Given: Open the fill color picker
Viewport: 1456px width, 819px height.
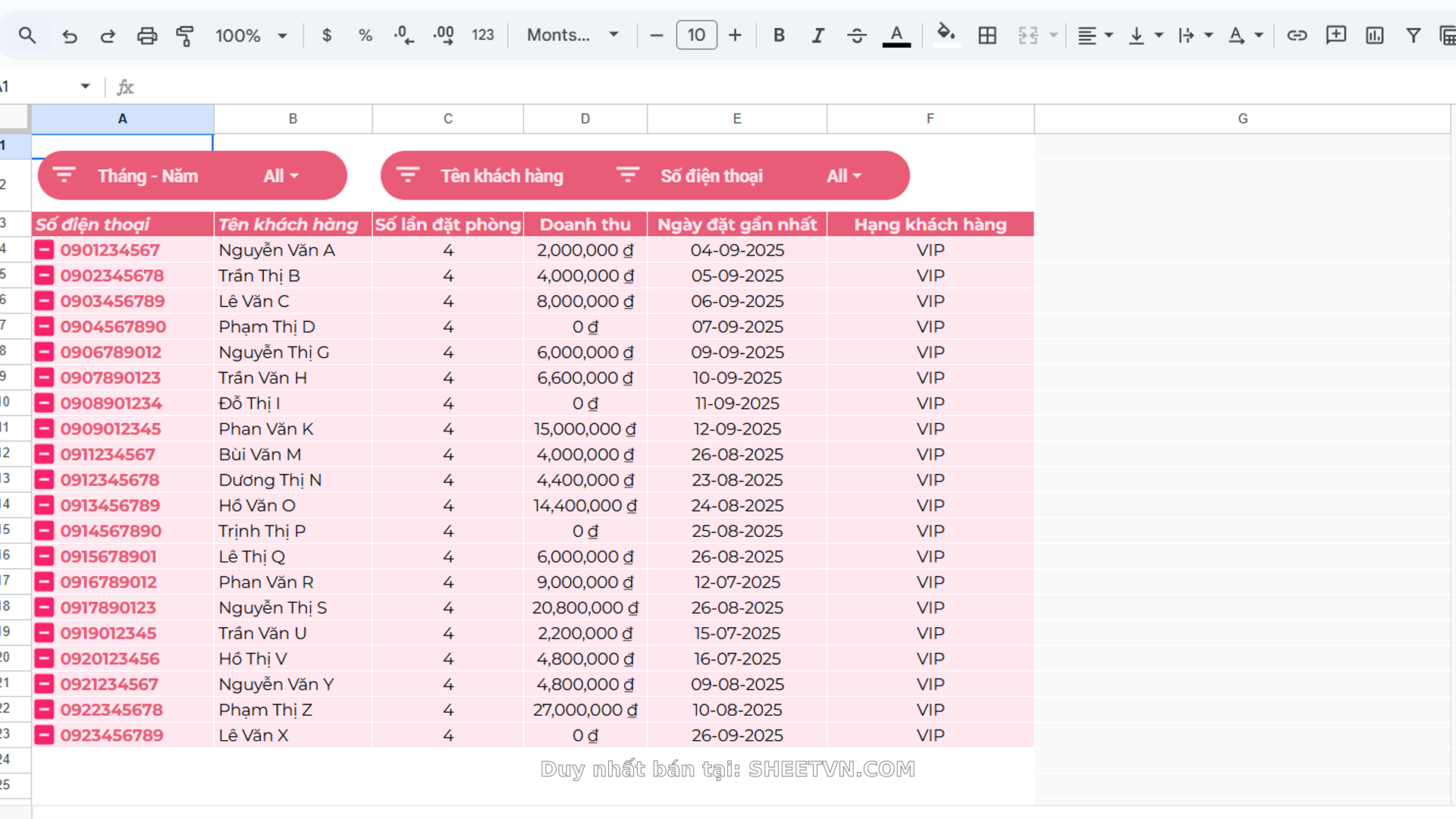Looking at the screenshot, I should [x=945, y=35].
